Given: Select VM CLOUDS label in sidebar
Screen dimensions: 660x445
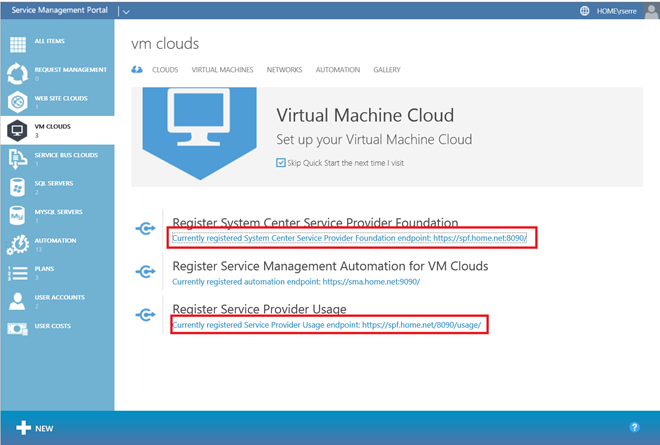Looking at the screenshot, I should [53, 126].
